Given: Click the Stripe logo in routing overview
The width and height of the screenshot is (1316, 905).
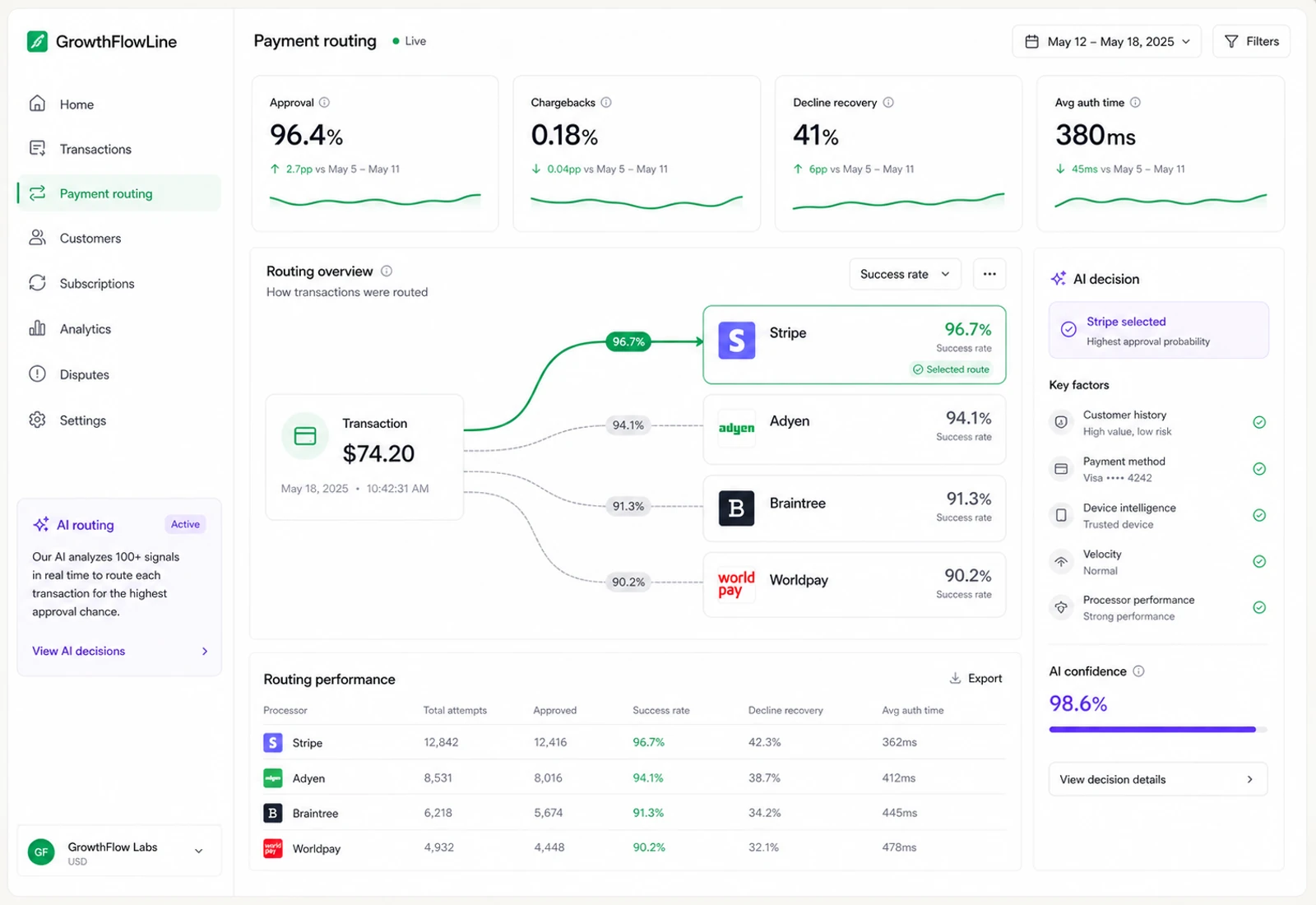Looking at the screenshot, I should 736,340.
